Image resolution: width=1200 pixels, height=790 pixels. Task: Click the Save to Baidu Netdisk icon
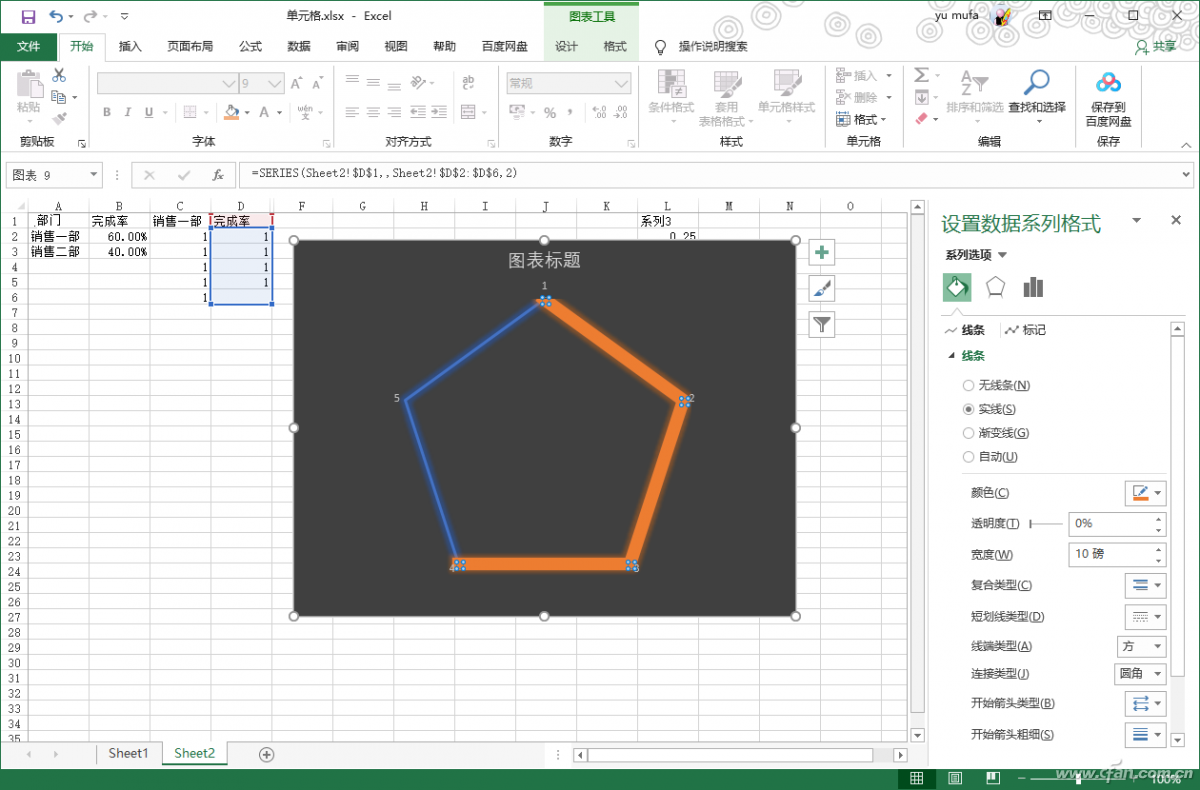pos(1108,83)
